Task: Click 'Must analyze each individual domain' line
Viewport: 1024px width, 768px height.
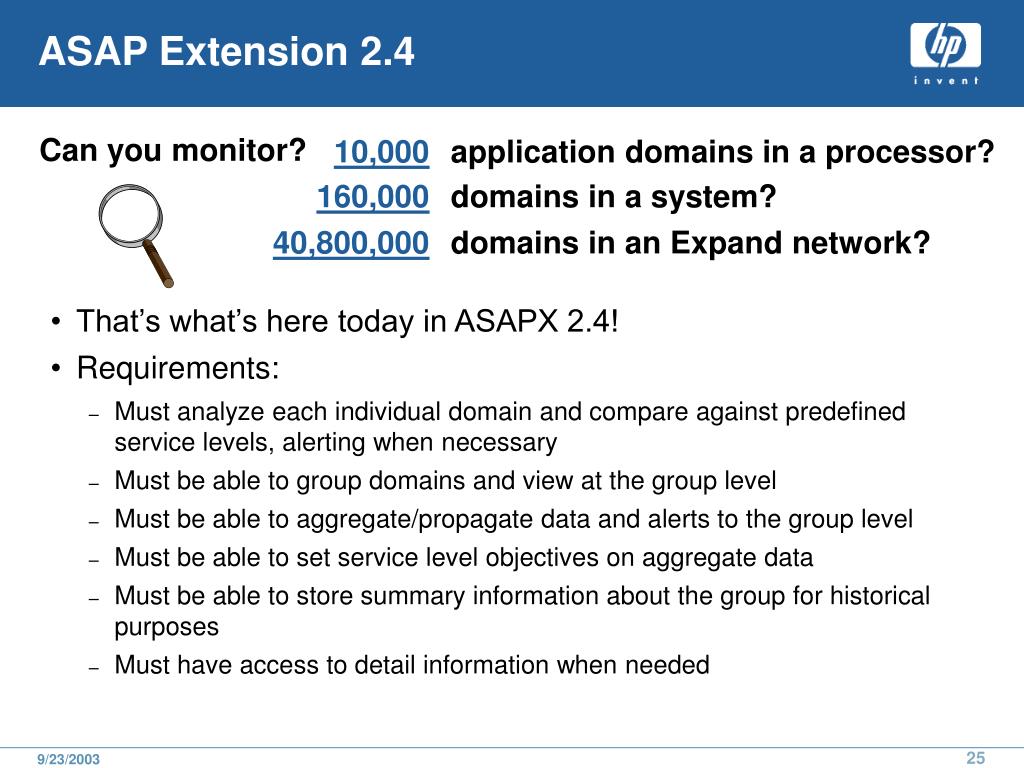Action: pyautogui.click(x=510, y=427)
